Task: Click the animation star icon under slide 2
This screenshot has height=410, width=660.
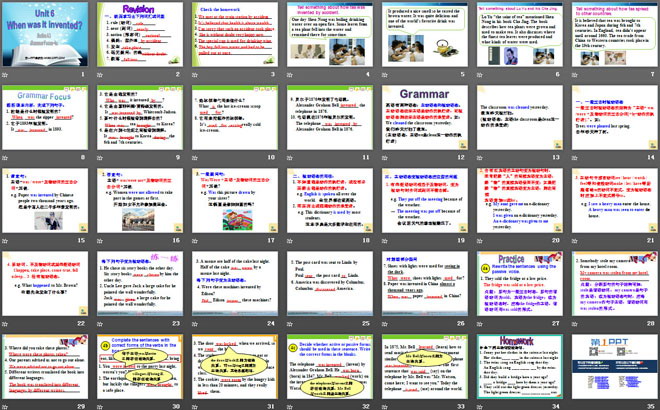Action: coord(100,75)
